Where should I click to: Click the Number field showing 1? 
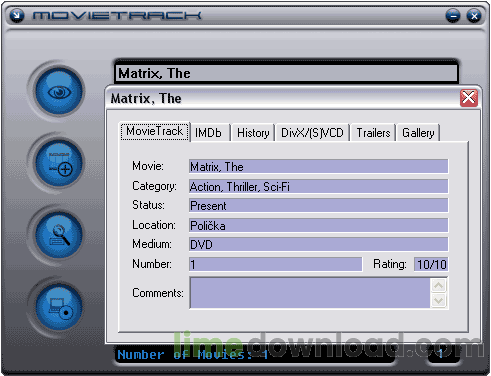pyautogui.click(x=275, y=264)
